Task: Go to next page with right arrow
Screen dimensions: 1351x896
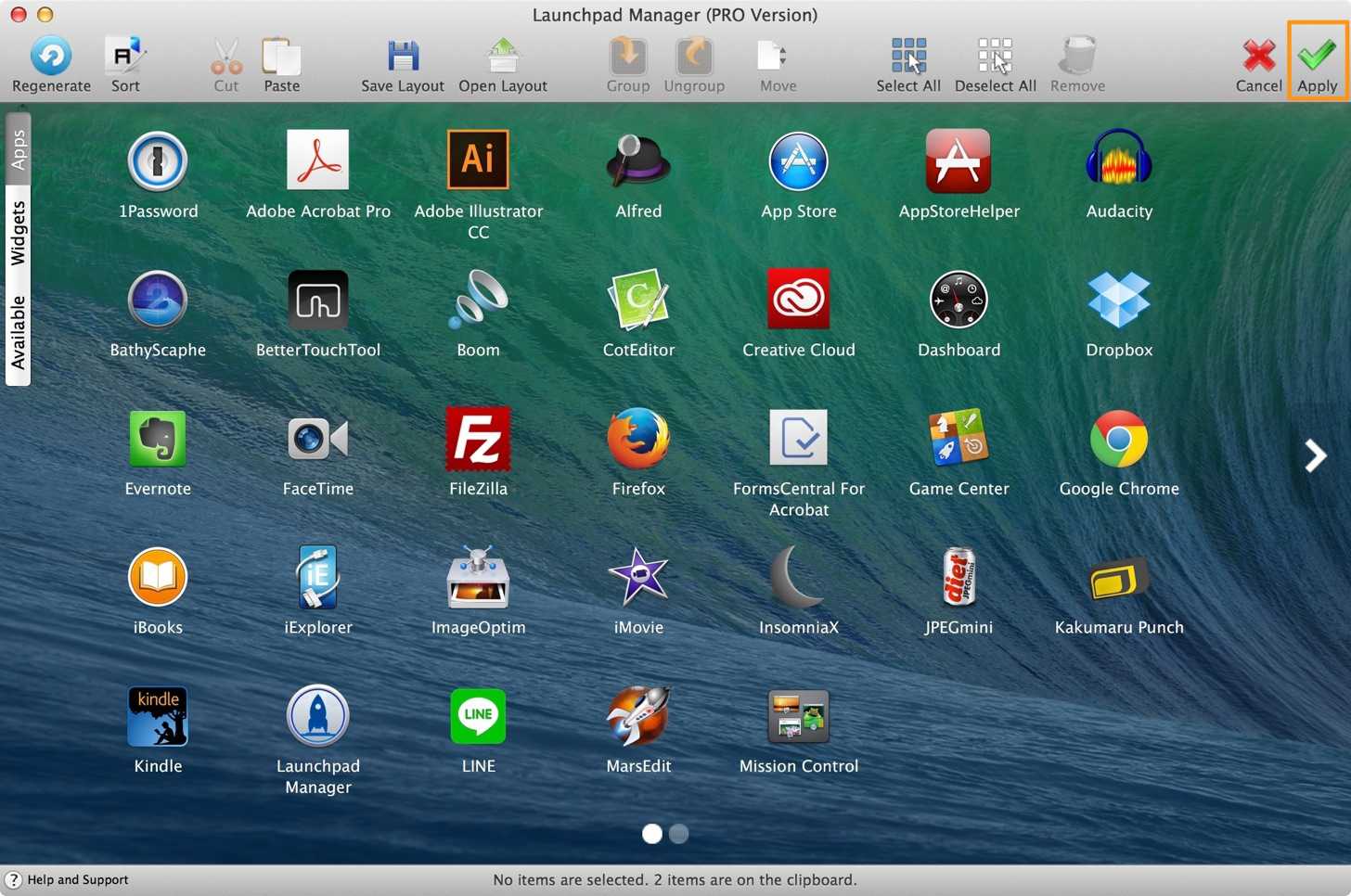Action: coord(1315,455)
